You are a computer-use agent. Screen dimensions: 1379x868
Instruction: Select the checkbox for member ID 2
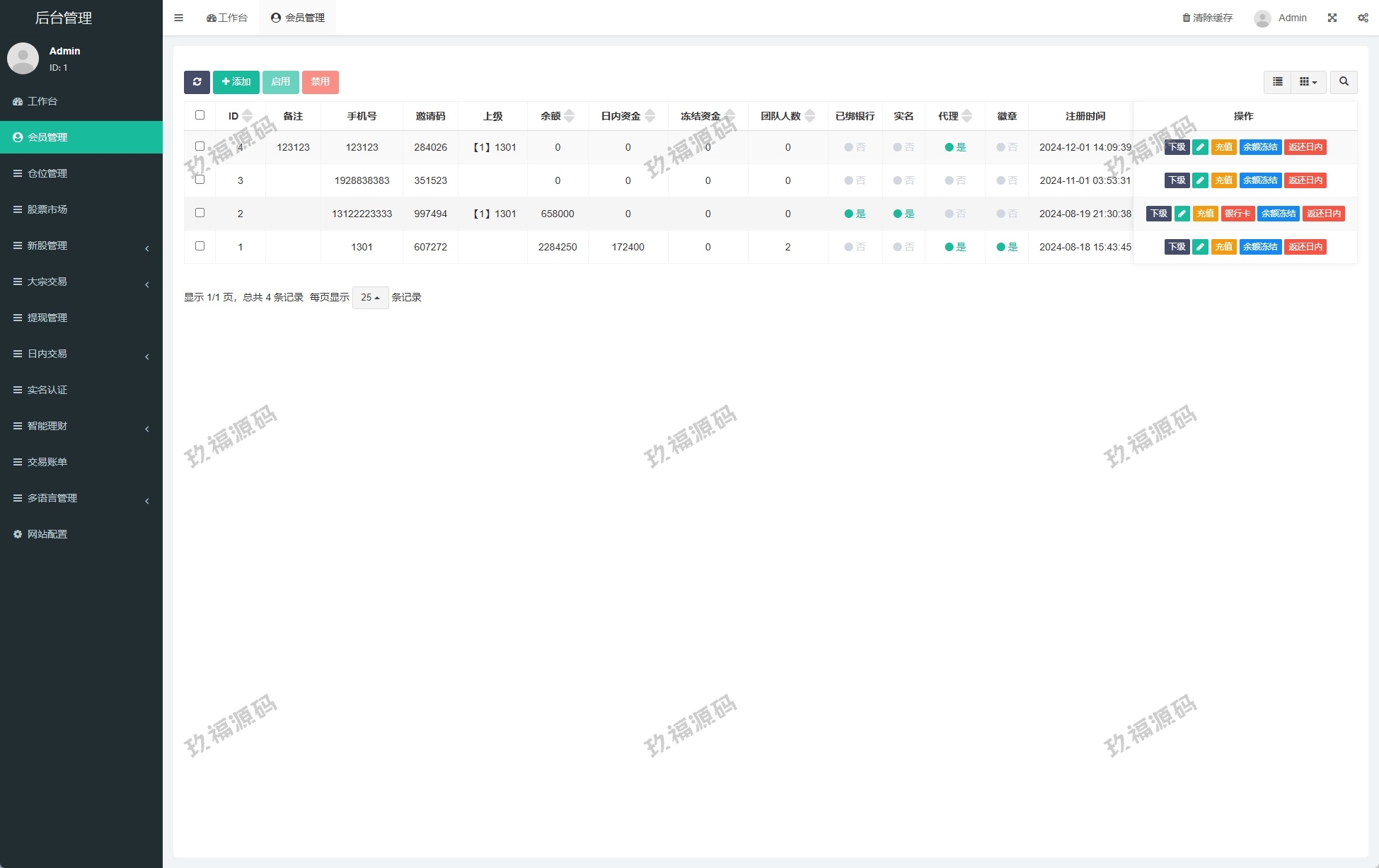200,213
